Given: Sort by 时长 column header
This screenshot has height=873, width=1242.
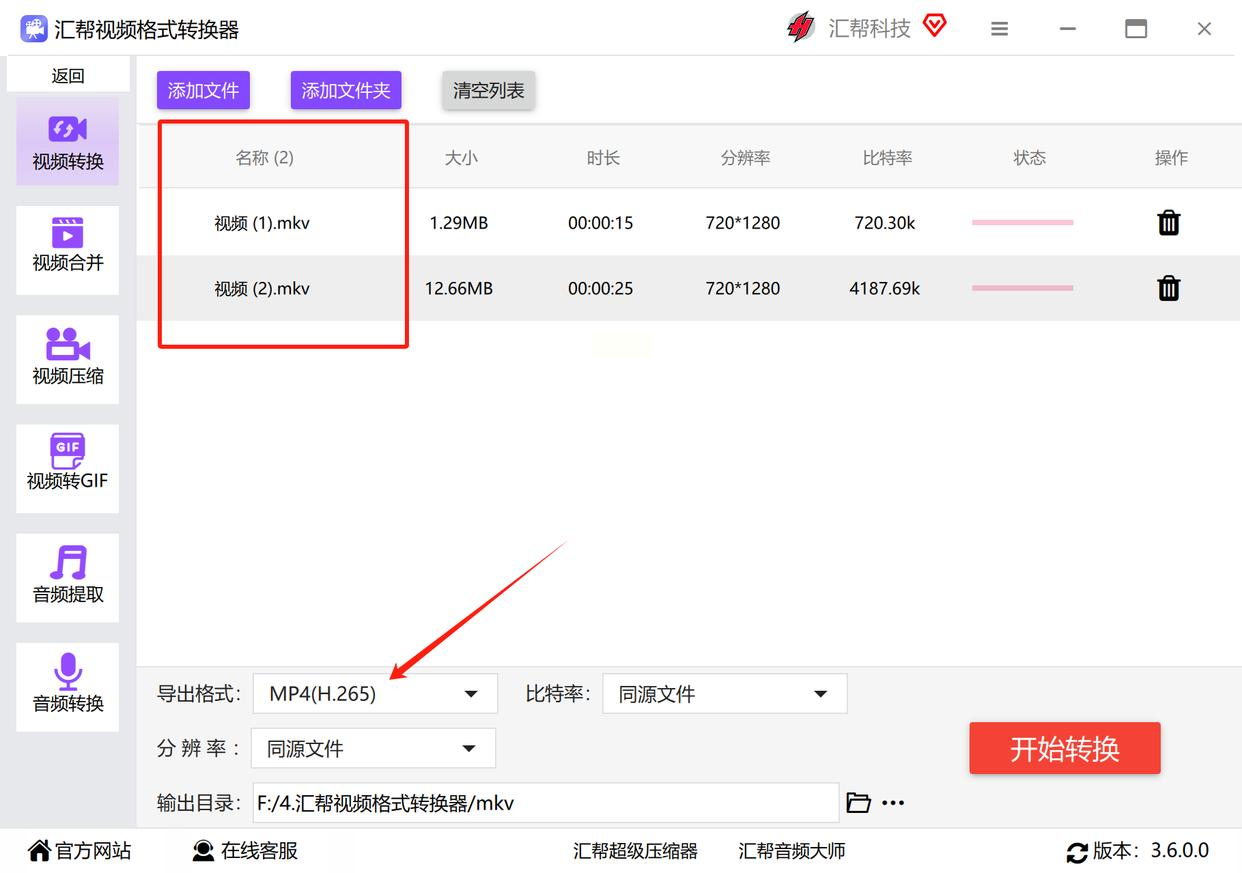Looking at the screenshot, I should click(x=603, y=157).
